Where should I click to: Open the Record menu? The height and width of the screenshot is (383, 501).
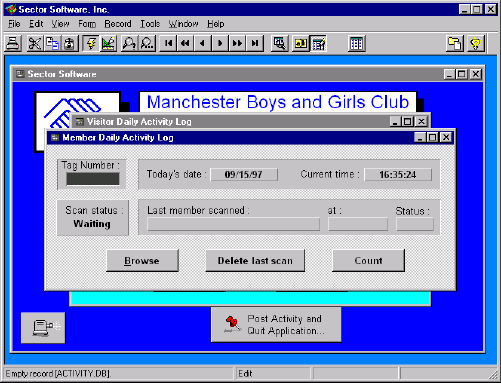tap(118, 24)
